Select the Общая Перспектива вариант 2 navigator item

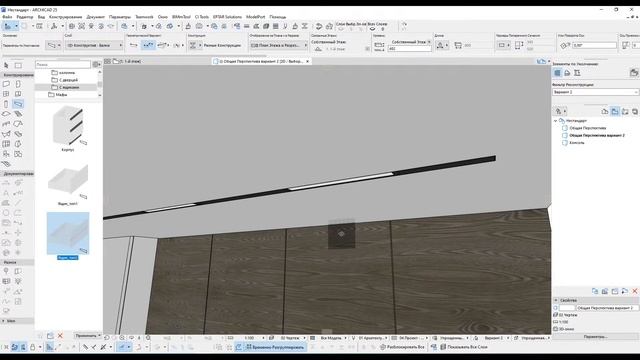click(x=597, y=136)
